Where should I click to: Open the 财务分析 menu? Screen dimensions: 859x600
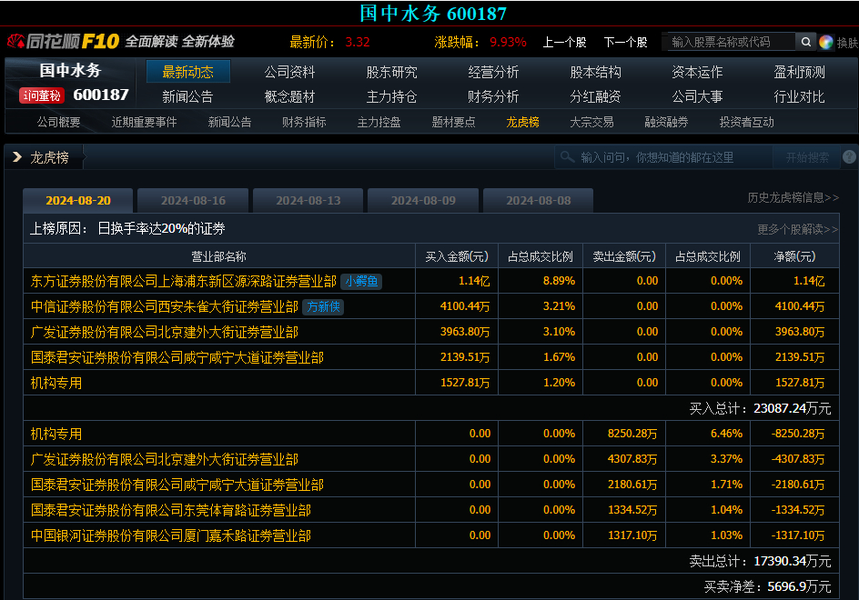[493, 97]
